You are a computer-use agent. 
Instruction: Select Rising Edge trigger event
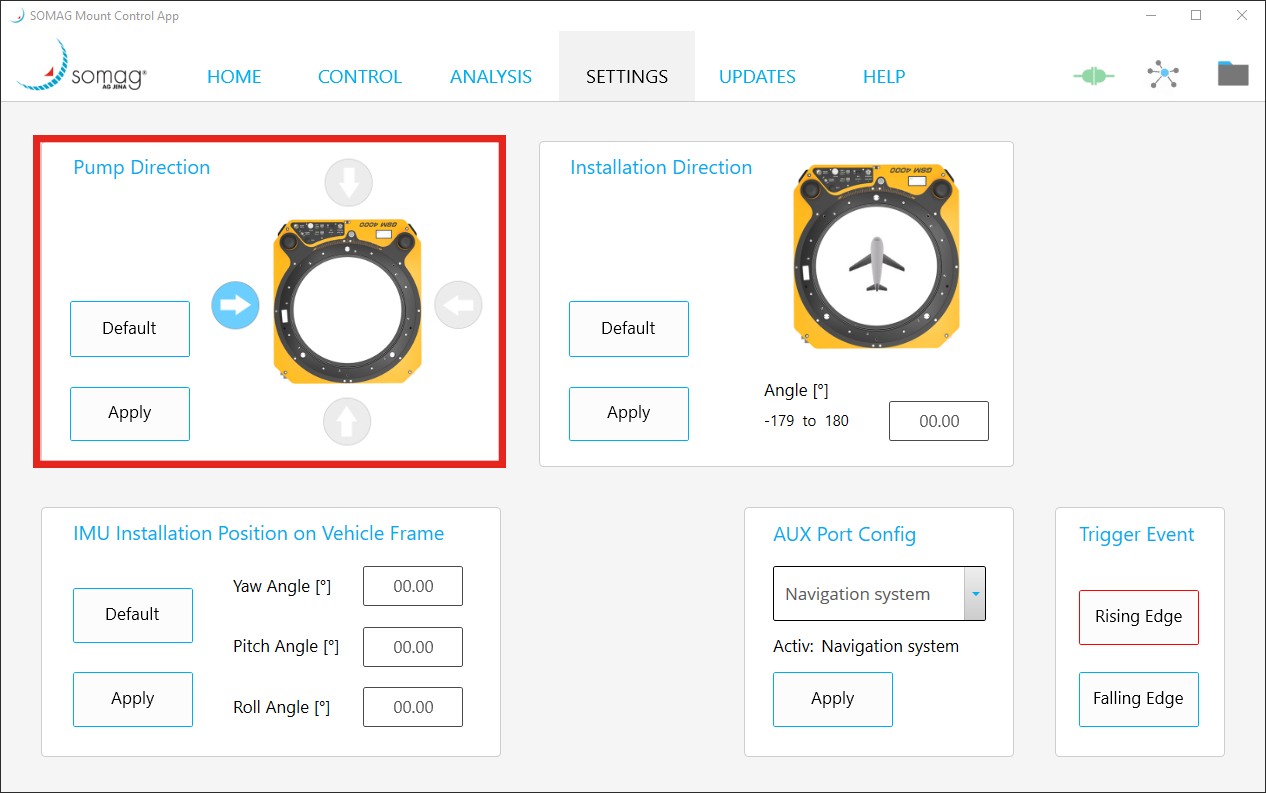[1138, 617]
